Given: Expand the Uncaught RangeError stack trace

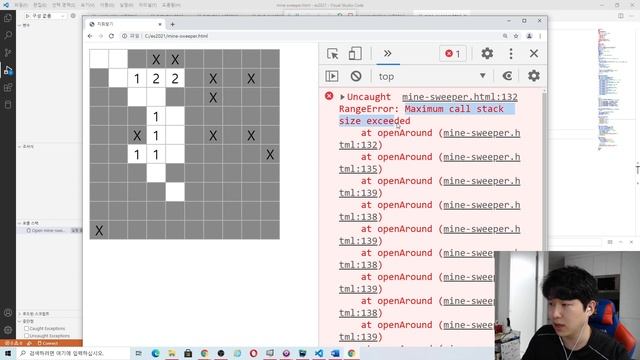Looking at the screenshot, I should [x=342, y=97].
